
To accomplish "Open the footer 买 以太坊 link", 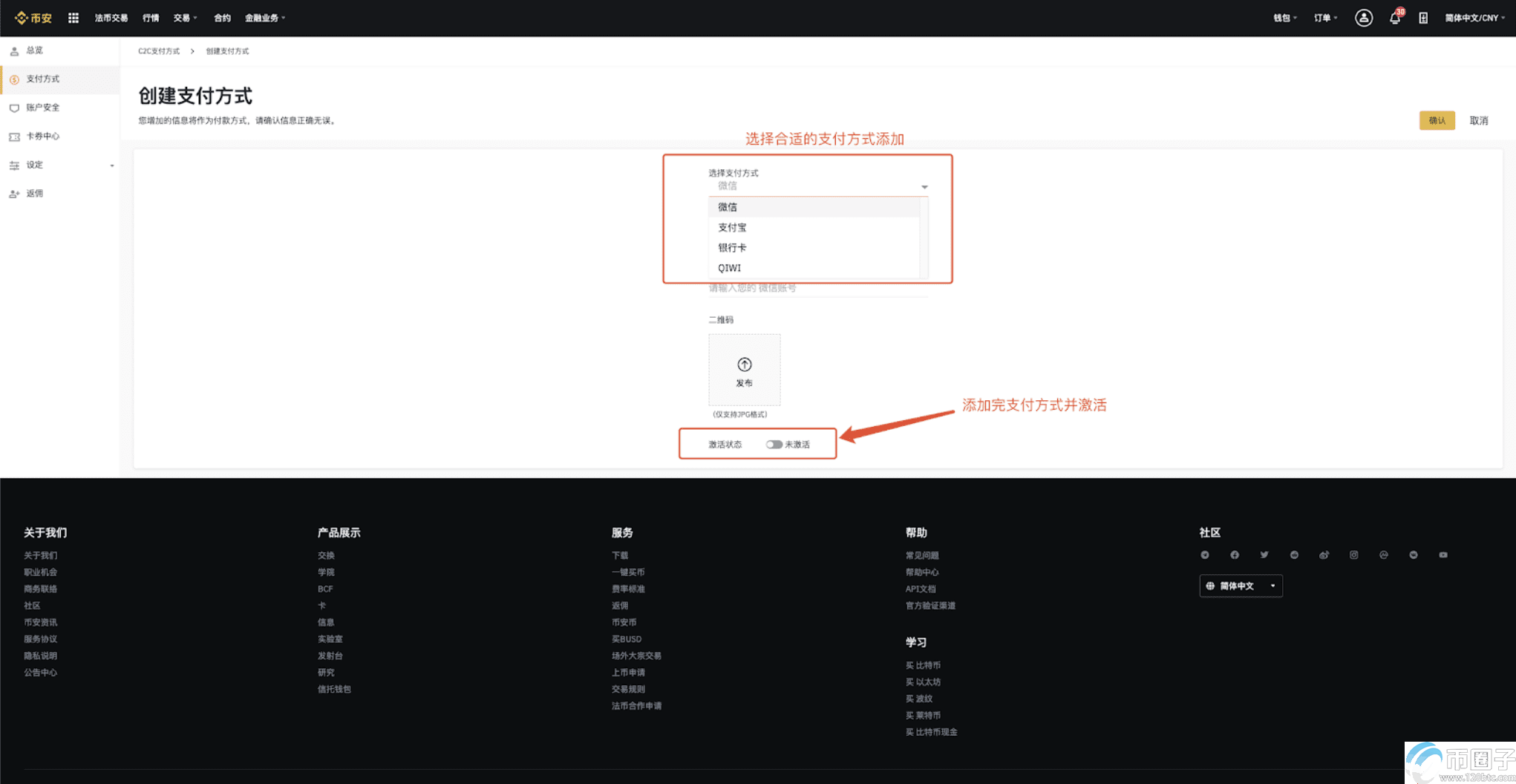I will pos(923,682).
